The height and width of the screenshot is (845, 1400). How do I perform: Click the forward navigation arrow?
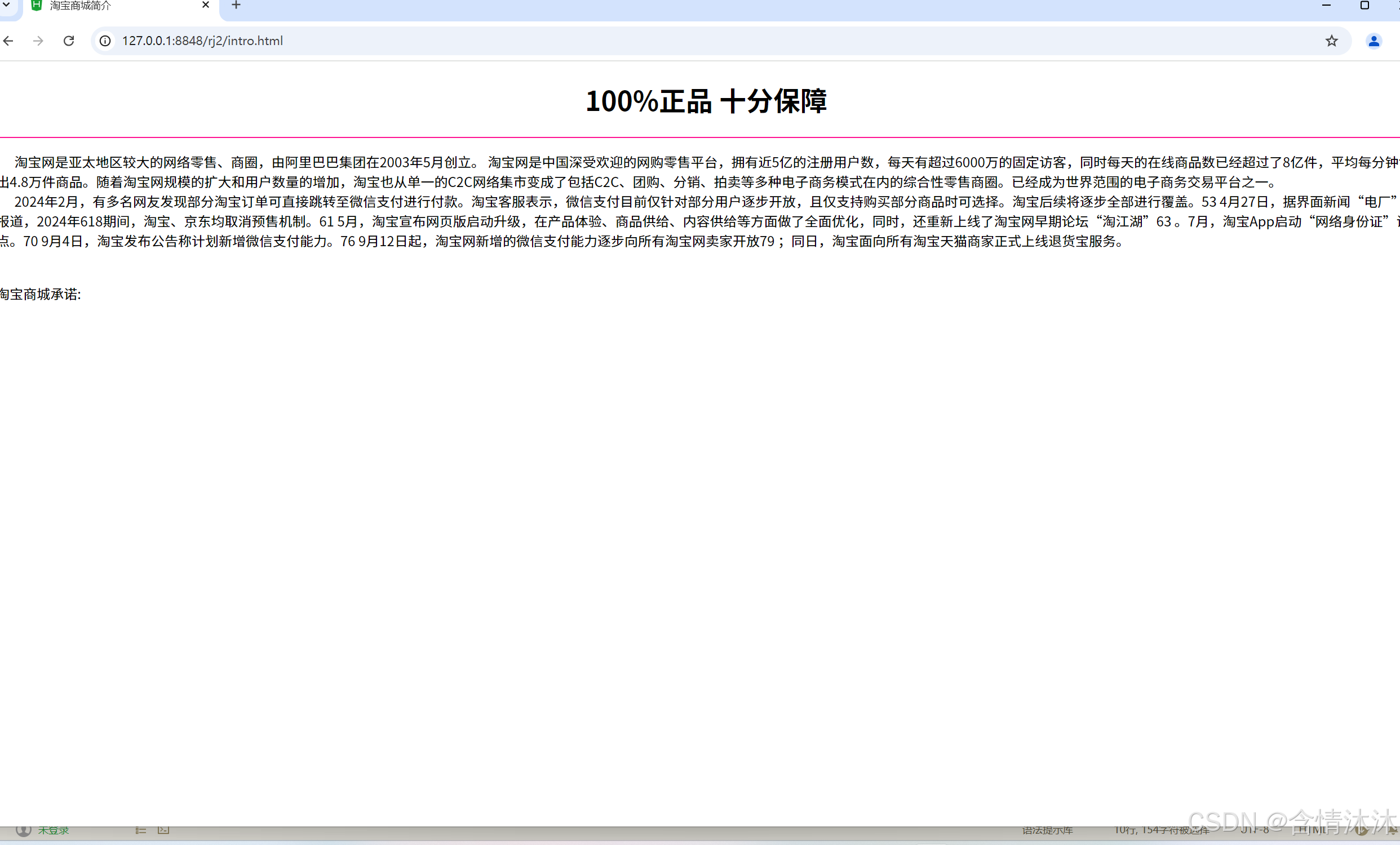click(x=38, y=41)
